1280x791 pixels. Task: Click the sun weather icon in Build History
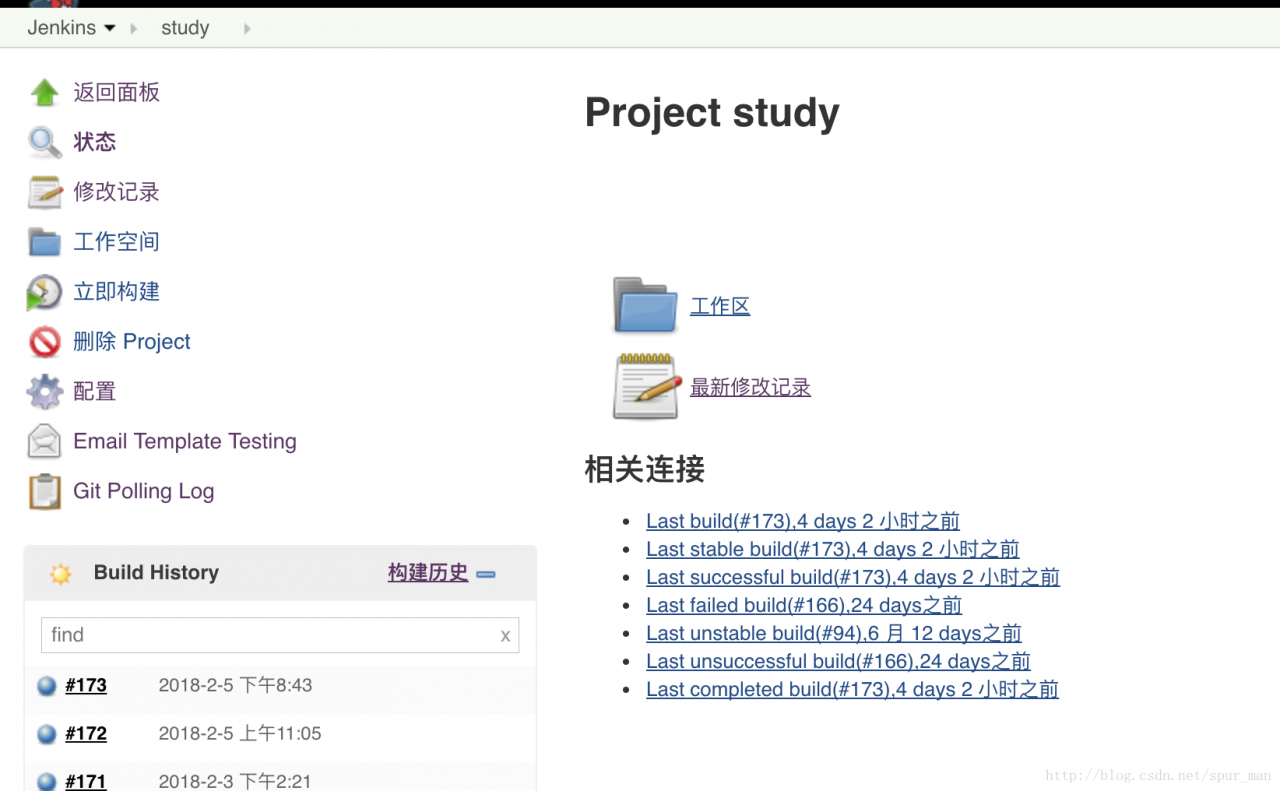(60, 574)
